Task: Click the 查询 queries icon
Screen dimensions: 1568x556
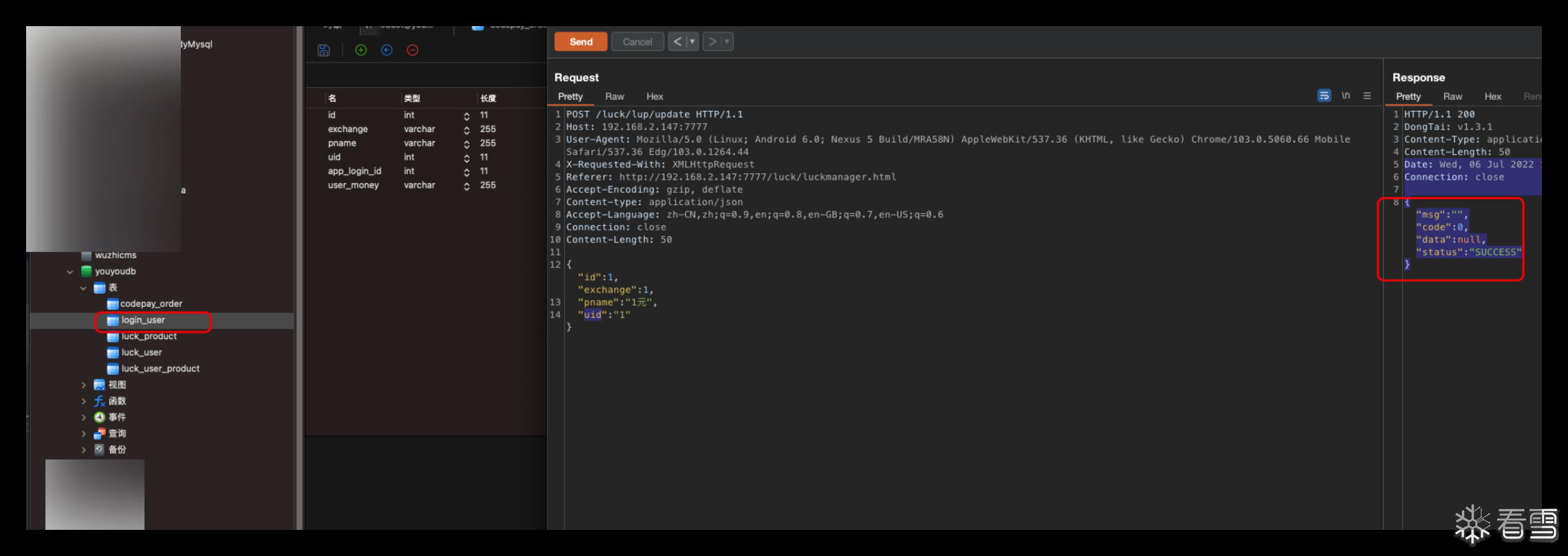Action: 100,434
